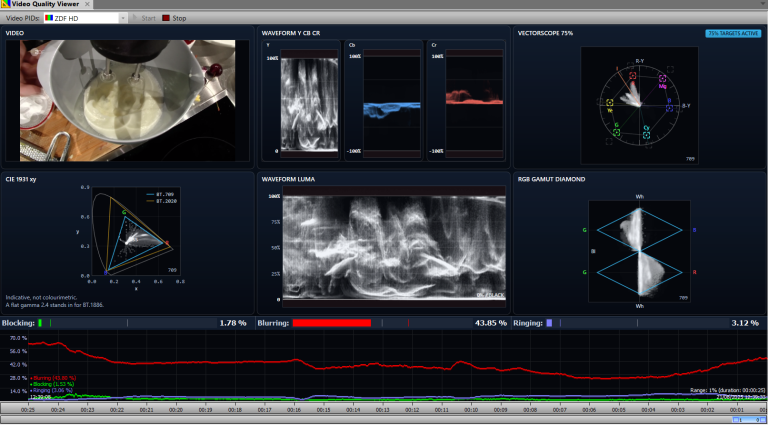Open the Video PIDs dropdown showing ZDF HD
This screenshot has width=768, height=425.
86,18
